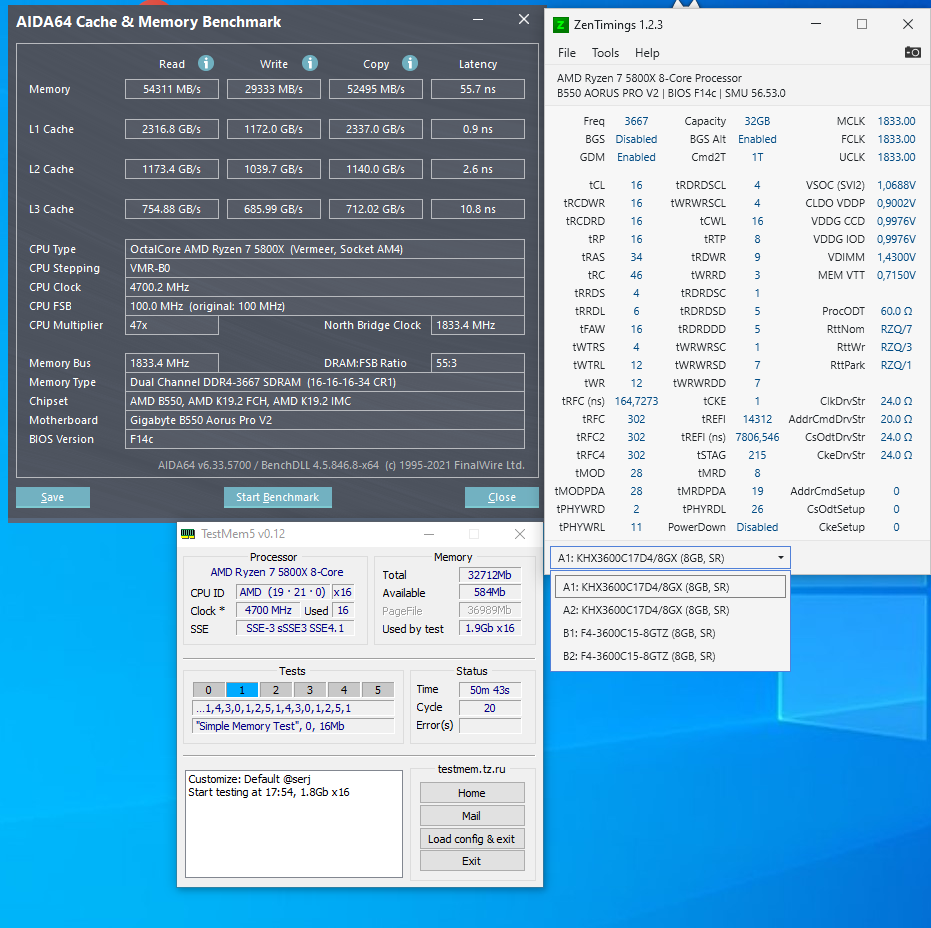The image size is (931, 928).
Task: Select highlighted test box 1 in TestMem5
Action: click(242, 690)
